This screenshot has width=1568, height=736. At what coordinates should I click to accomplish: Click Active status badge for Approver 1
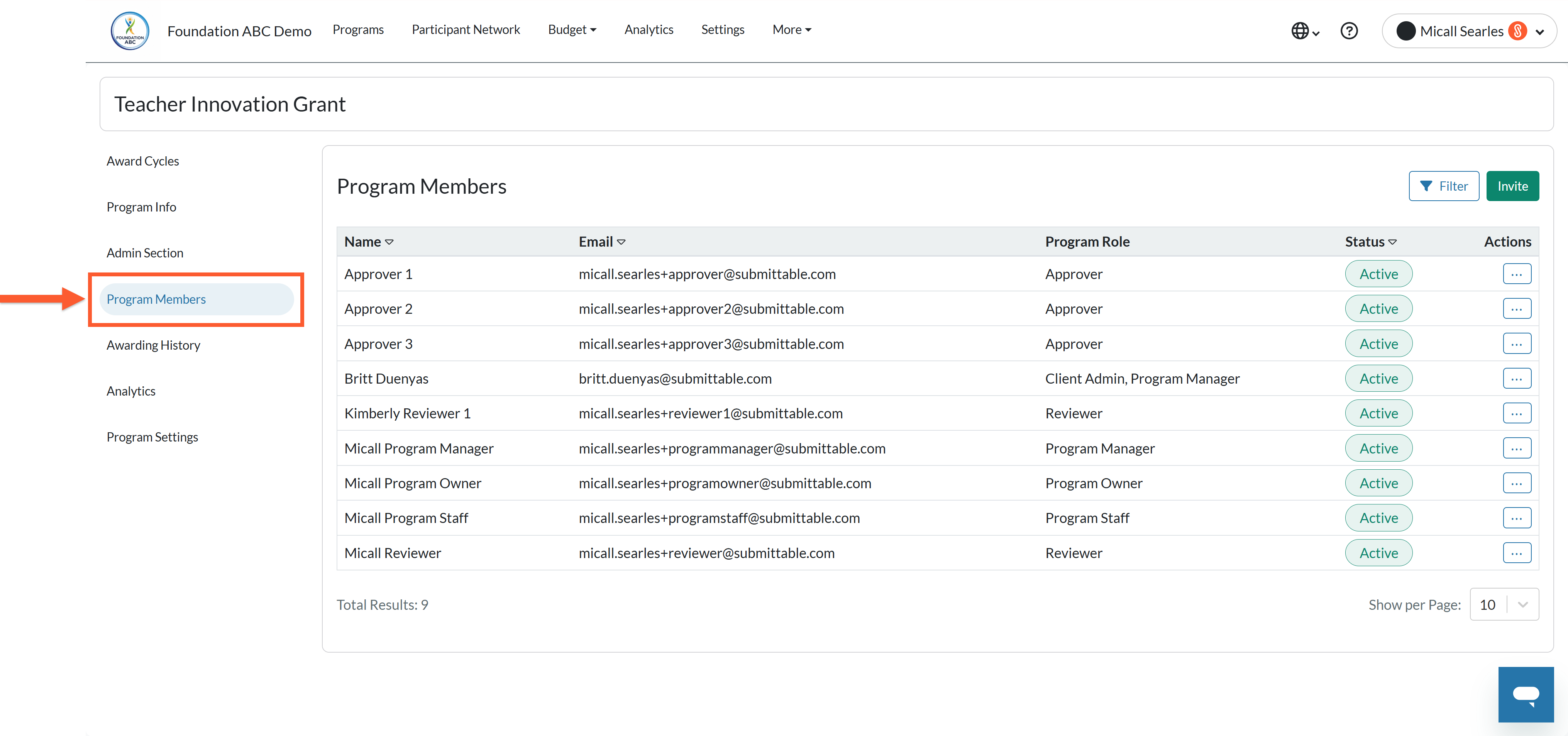tap(1378, 274)
